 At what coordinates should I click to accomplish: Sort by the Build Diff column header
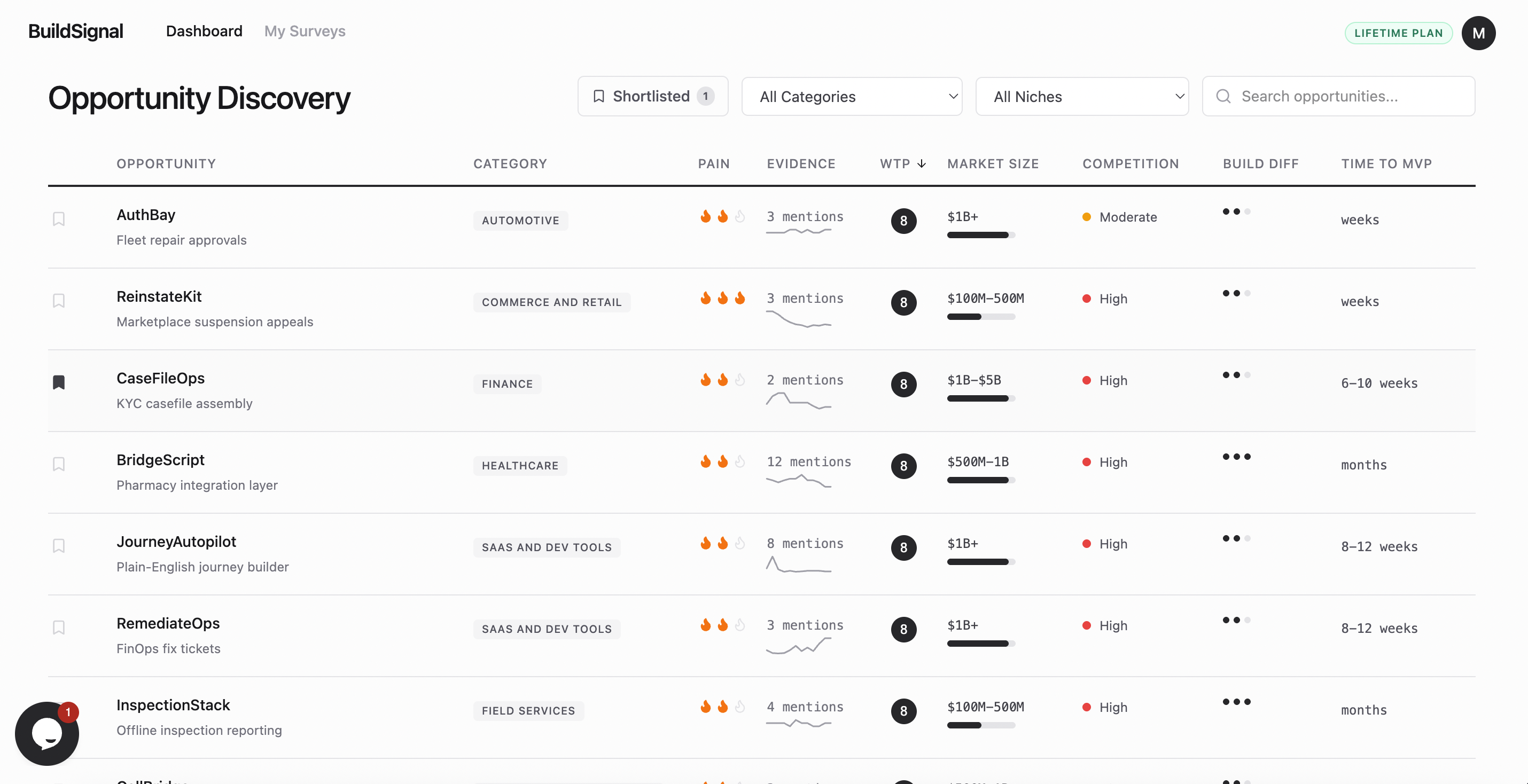pos(1260,163)
